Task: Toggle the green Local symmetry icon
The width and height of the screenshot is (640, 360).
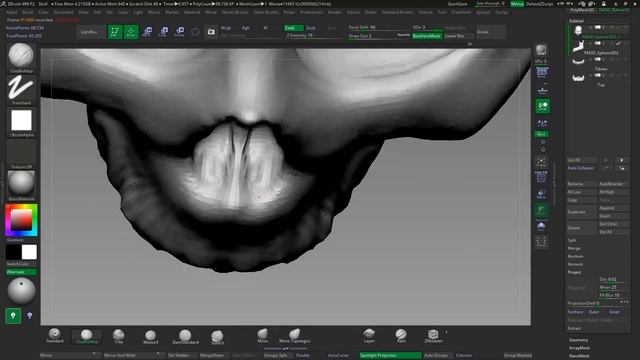Action: [542, 106]
